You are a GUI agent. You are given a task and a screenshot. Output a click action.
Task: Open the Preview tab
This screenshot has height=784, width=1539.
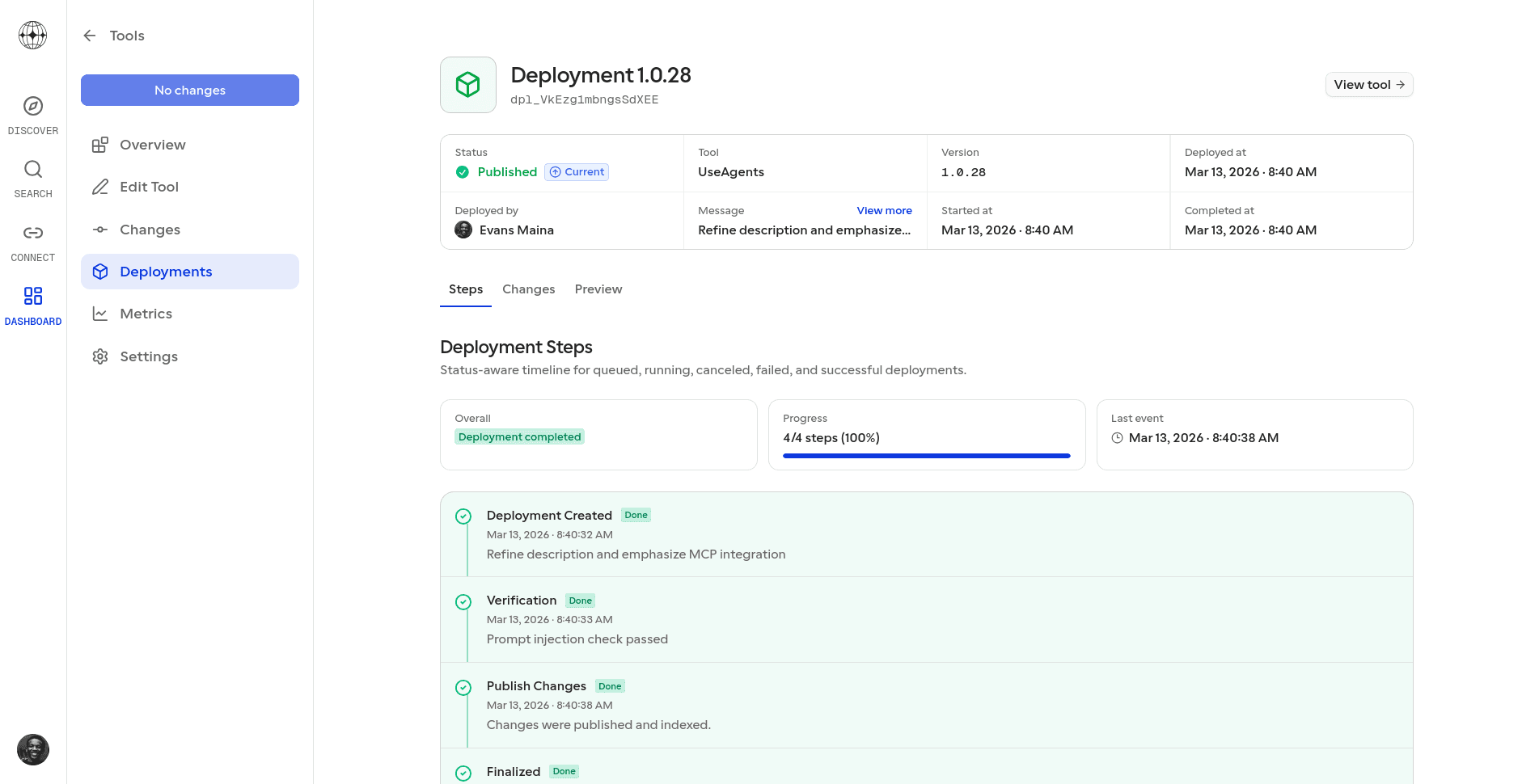598,289
